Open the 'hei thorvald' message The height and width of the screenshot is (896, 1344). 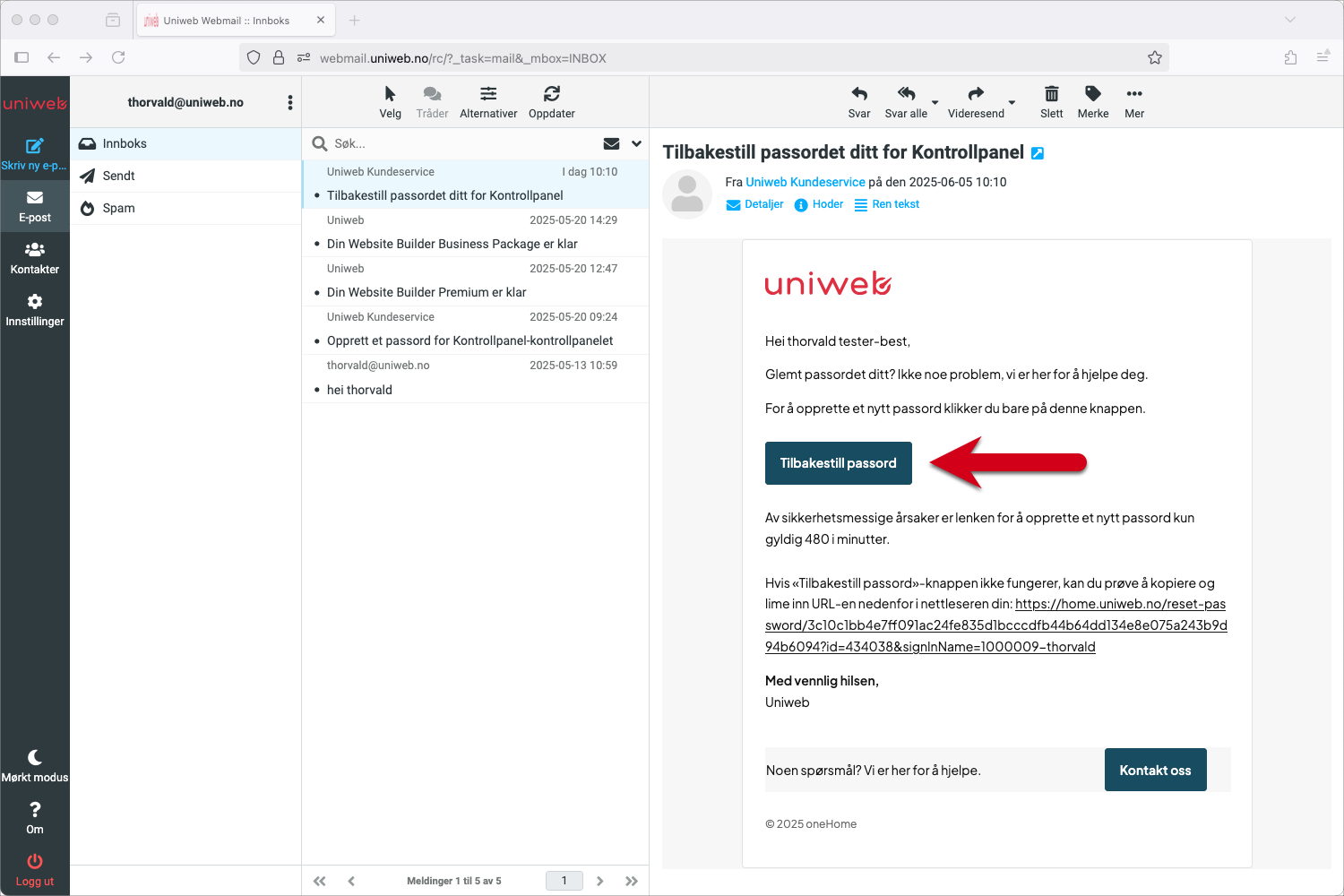coord(476,377)
